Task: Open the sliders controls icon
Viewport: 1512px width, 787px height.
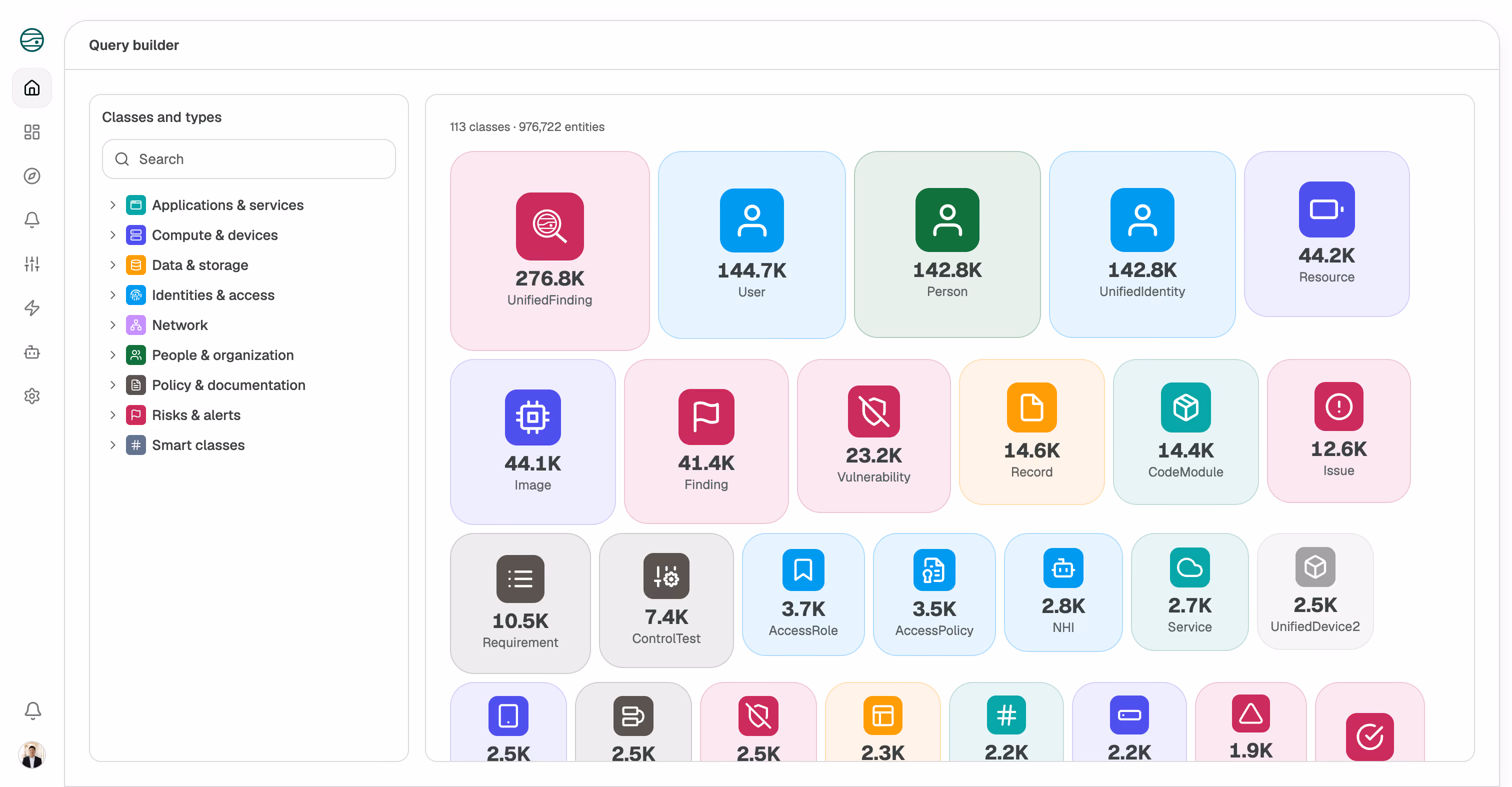Action: coord(31,264)
